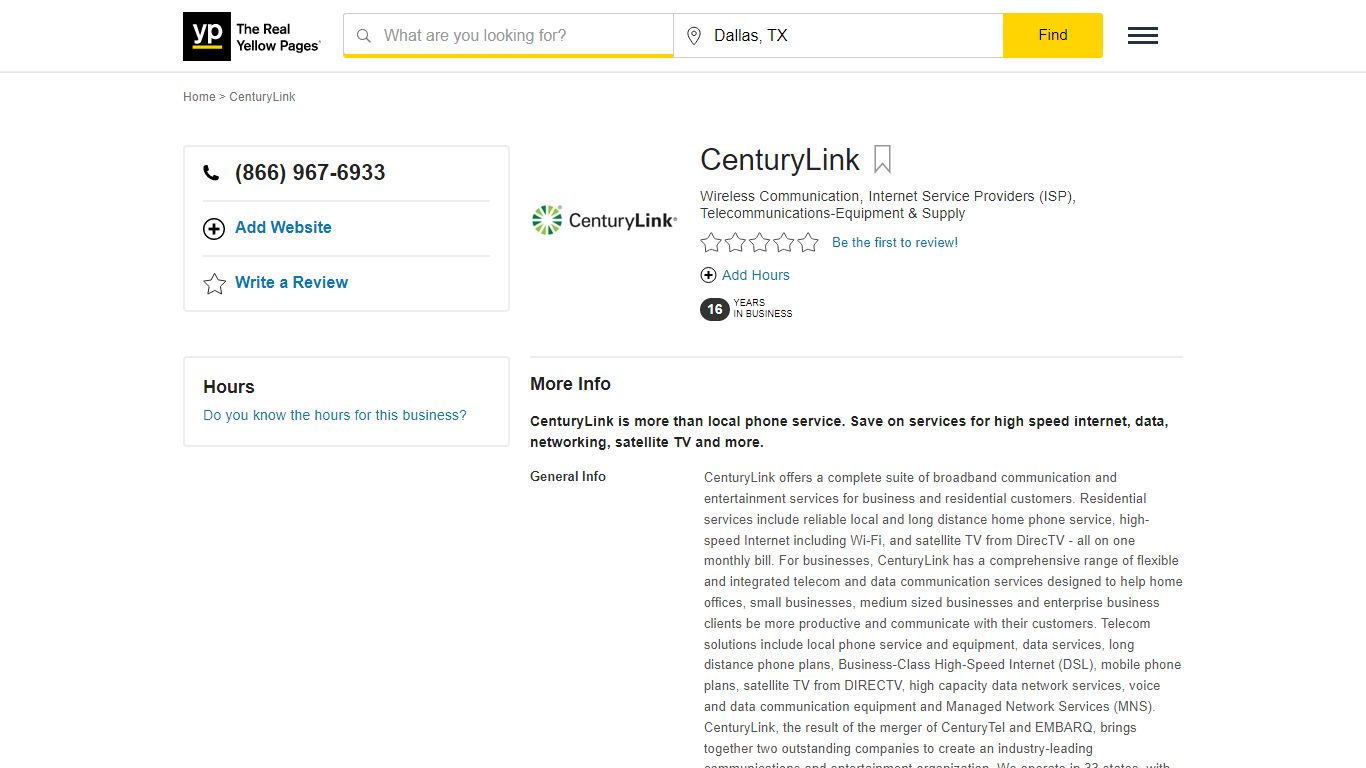Click Add Website link

283,227
